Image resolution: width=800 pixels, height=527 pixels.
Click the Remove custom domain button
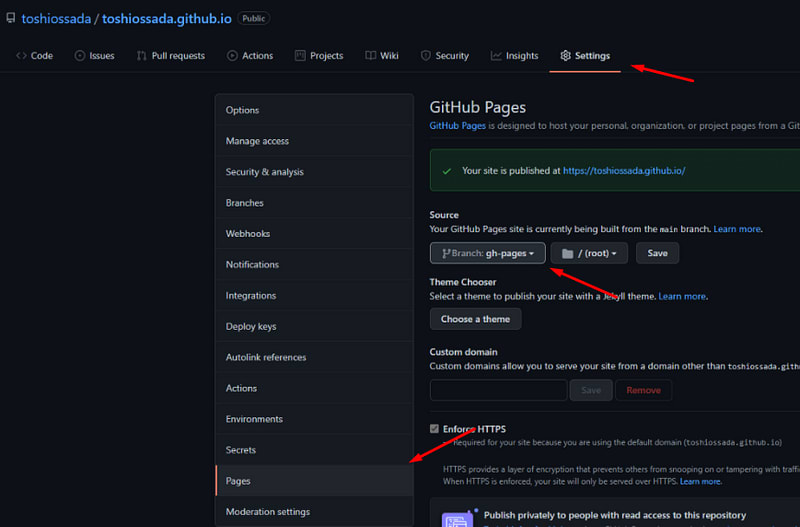643,390
